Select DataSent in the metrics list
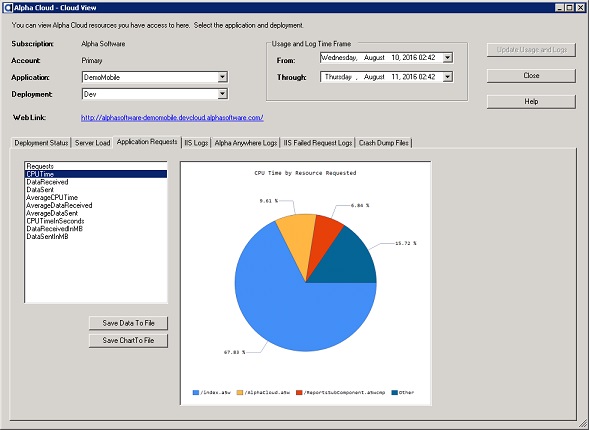This screenshot has height=430, width=589. click(96, 190)
